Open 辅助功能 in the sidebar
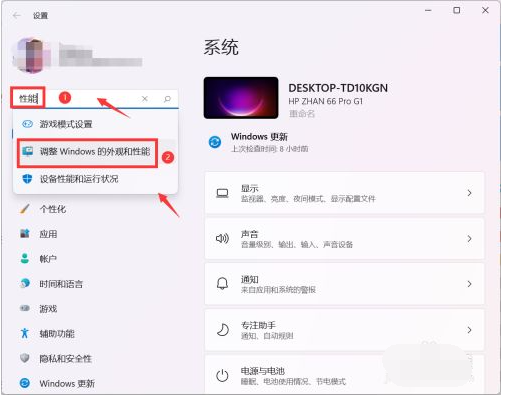The image size is (505, 397). click(x=57, y=334)
